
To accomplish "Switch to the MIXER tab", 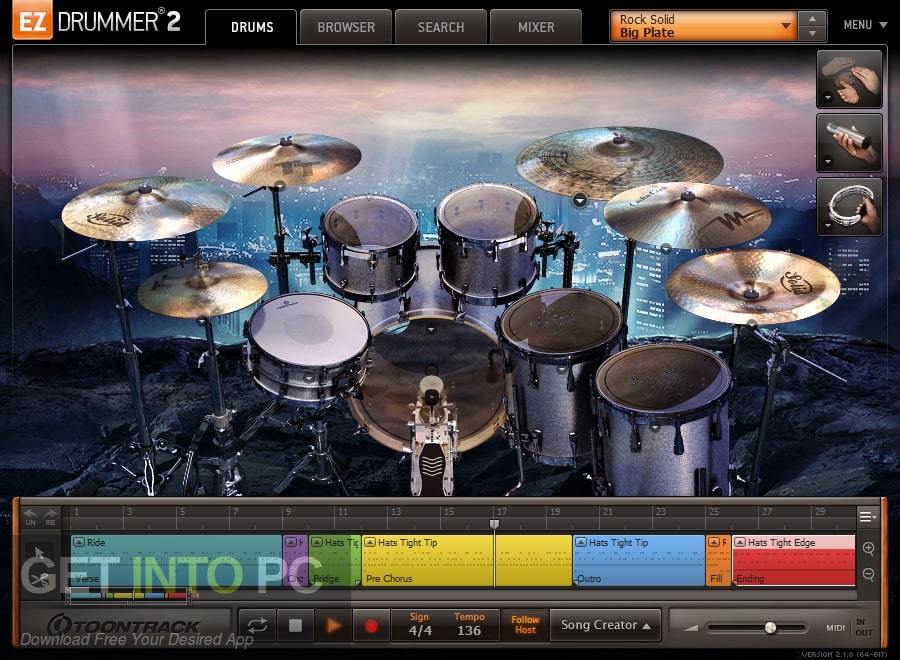I will pyautogui.click(x=536, y=27).
